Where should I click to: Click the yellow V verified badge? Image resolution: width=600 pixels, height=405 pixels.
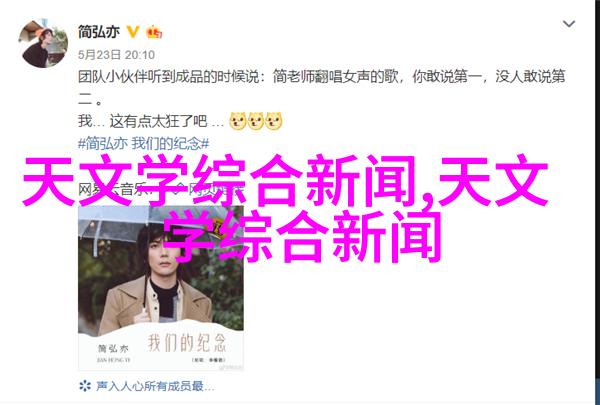click(x=133, y=32)
